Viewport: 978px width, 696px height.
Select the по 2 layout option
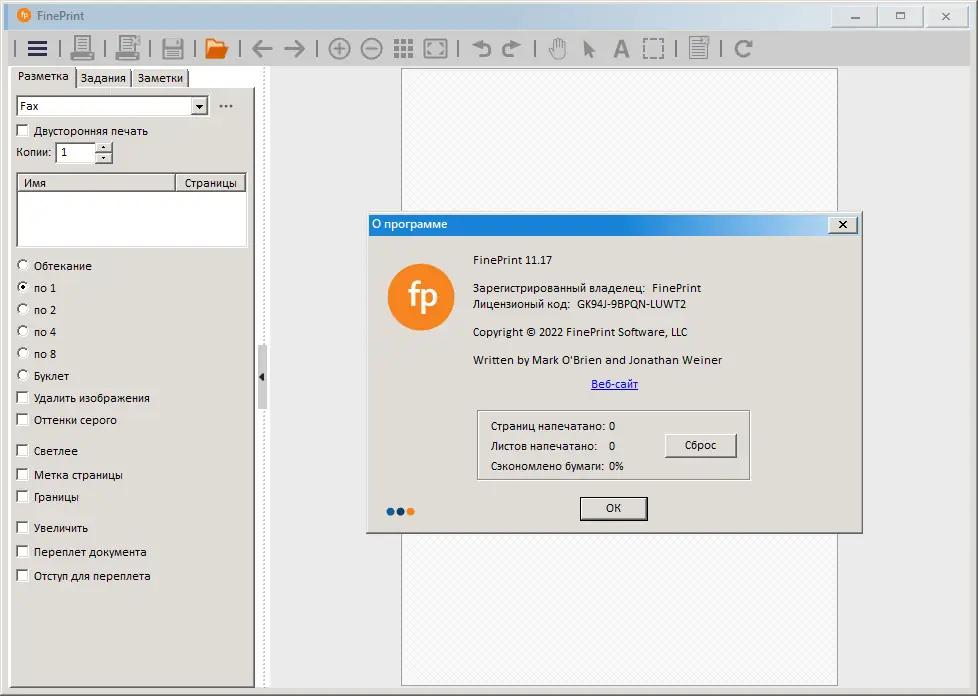22,309
